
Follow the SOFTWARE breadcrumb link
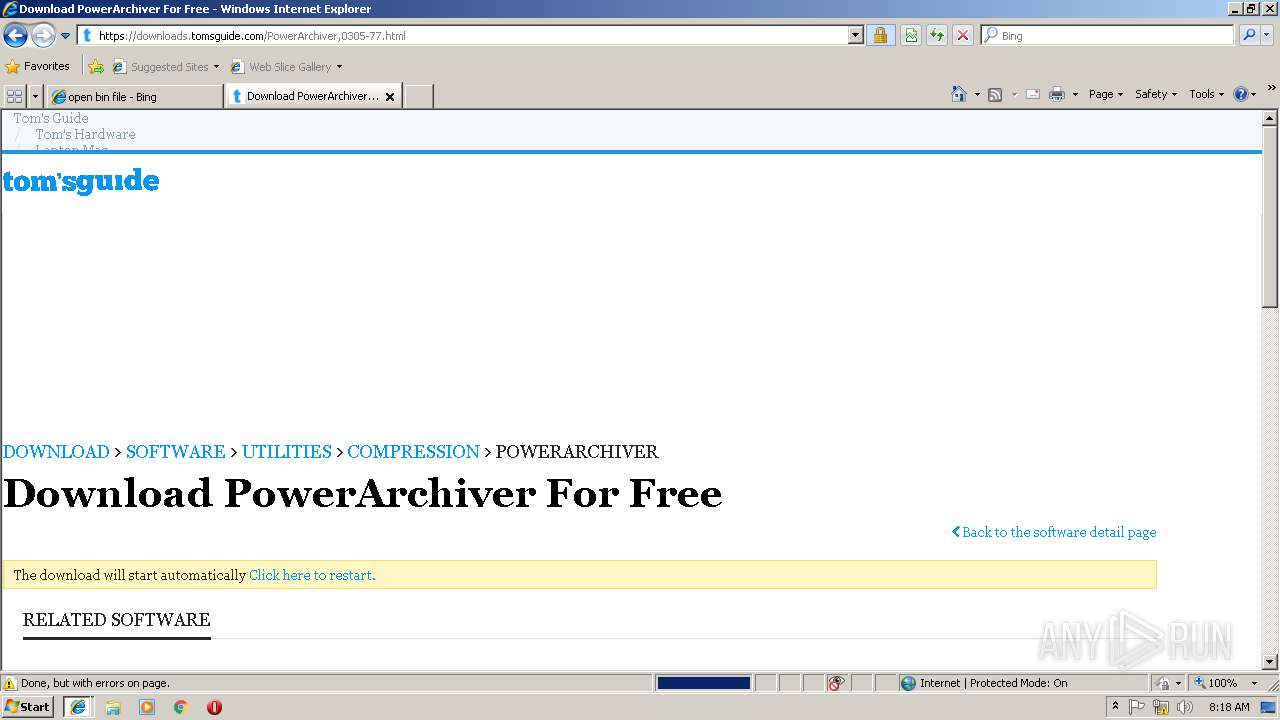click(175, 452)
